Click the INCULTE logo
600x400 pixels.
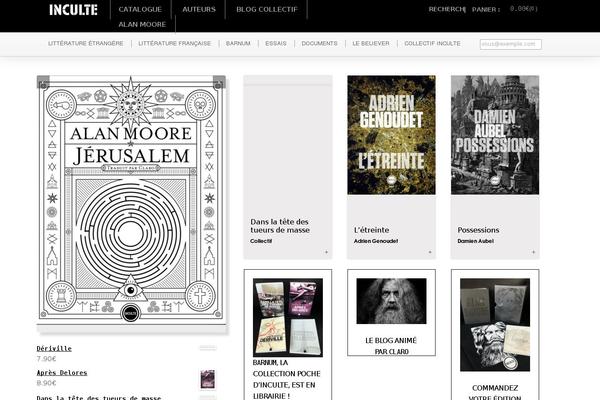coord(73,10)
